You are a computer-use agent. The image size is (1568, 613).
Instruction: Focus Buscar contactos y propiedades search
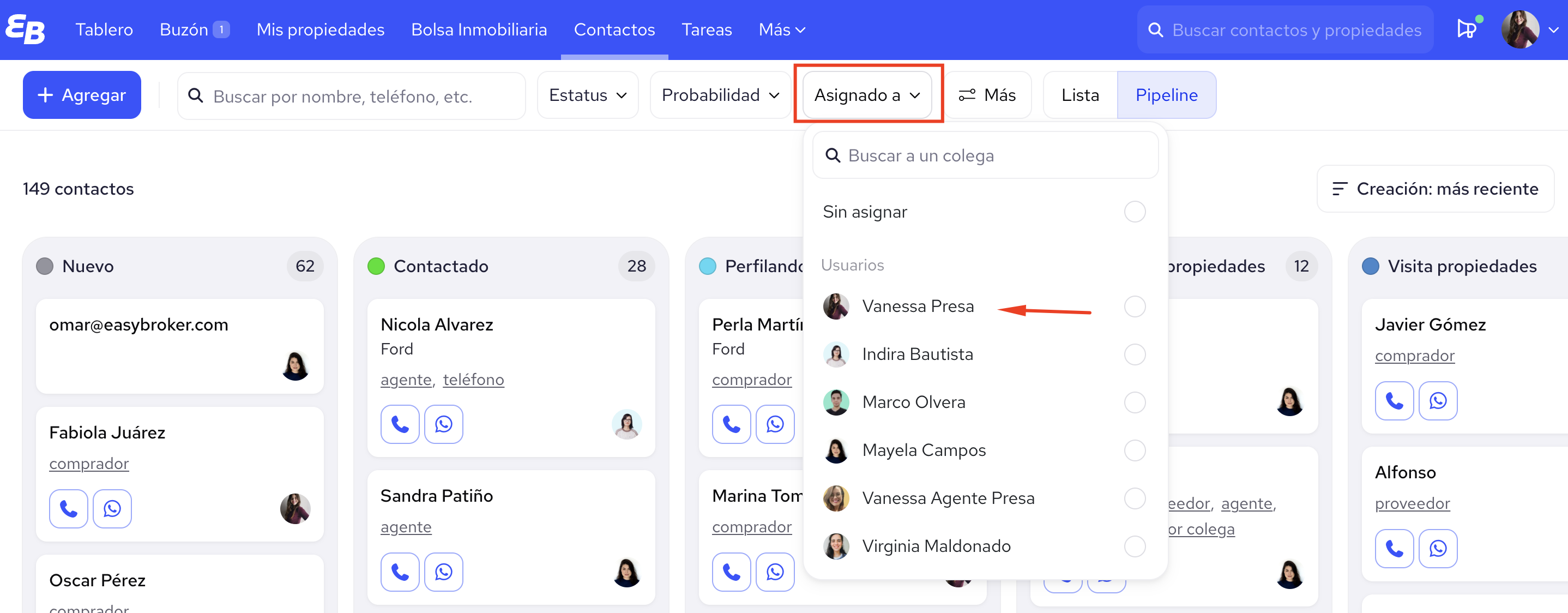click(x=1285, y=30)
